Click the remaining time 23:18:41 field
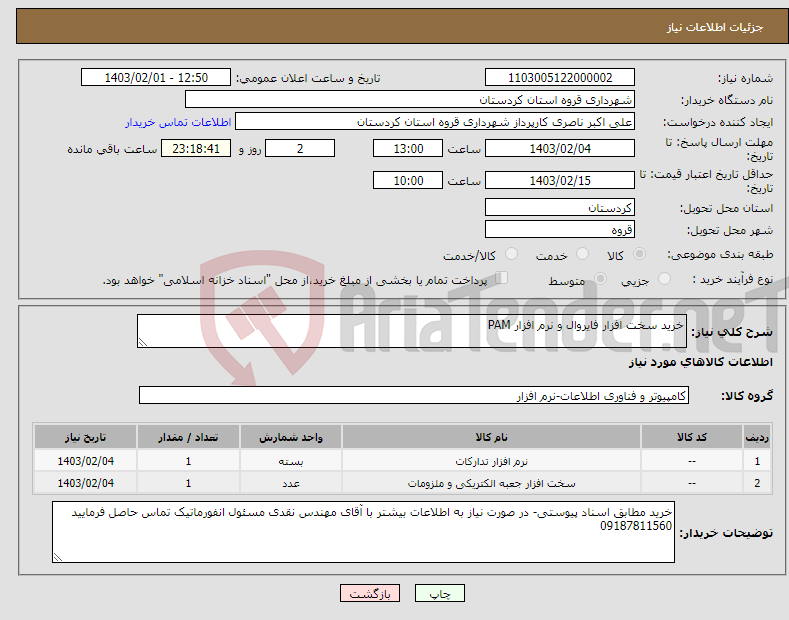 pyautogui.click(x=196, y=148)
